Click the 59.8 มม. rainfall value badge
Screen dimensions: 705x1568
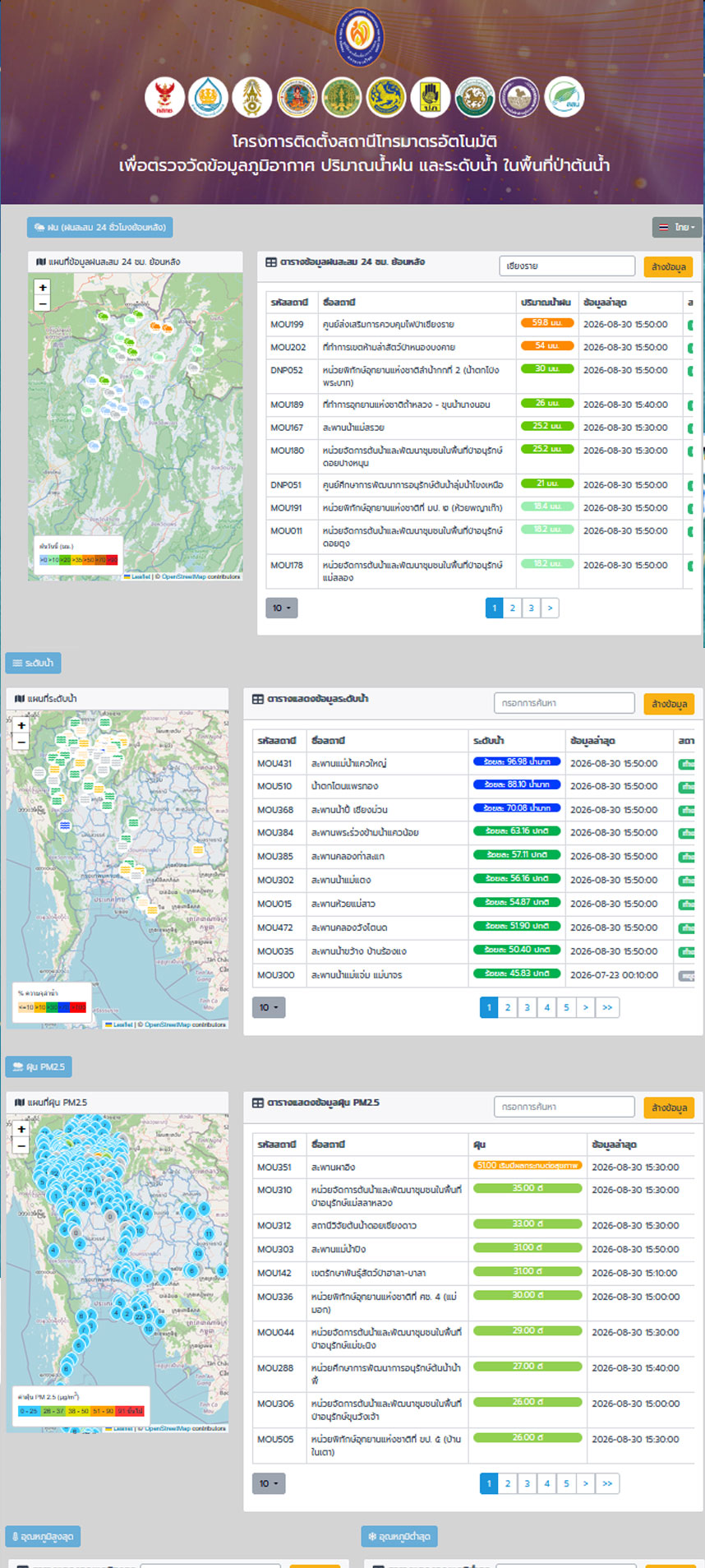tap(547, 323)
